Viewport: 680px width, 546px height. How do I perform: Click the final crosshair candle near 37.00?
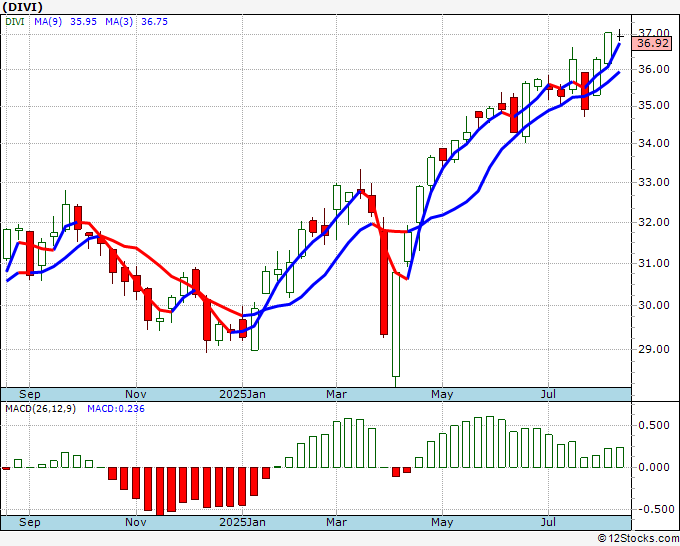(x=620, y=35)
